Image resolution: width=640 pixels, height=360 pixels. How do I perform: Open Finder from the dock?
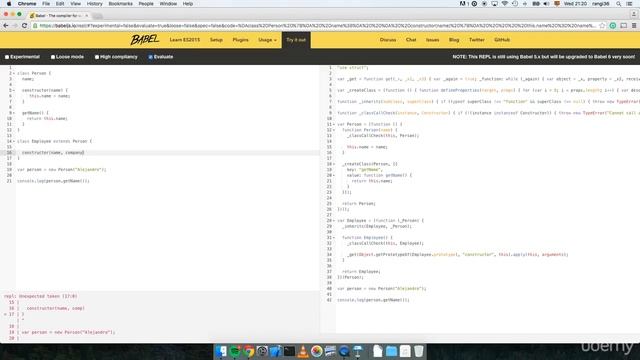pos(221,351)
